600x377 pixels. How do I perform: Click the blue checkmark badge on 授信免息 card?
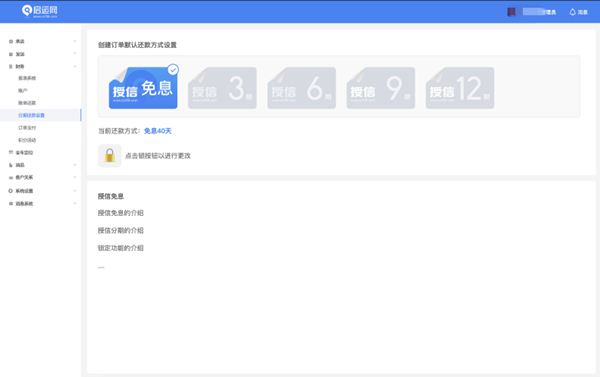pyautogui.click(x=173, y=70)
